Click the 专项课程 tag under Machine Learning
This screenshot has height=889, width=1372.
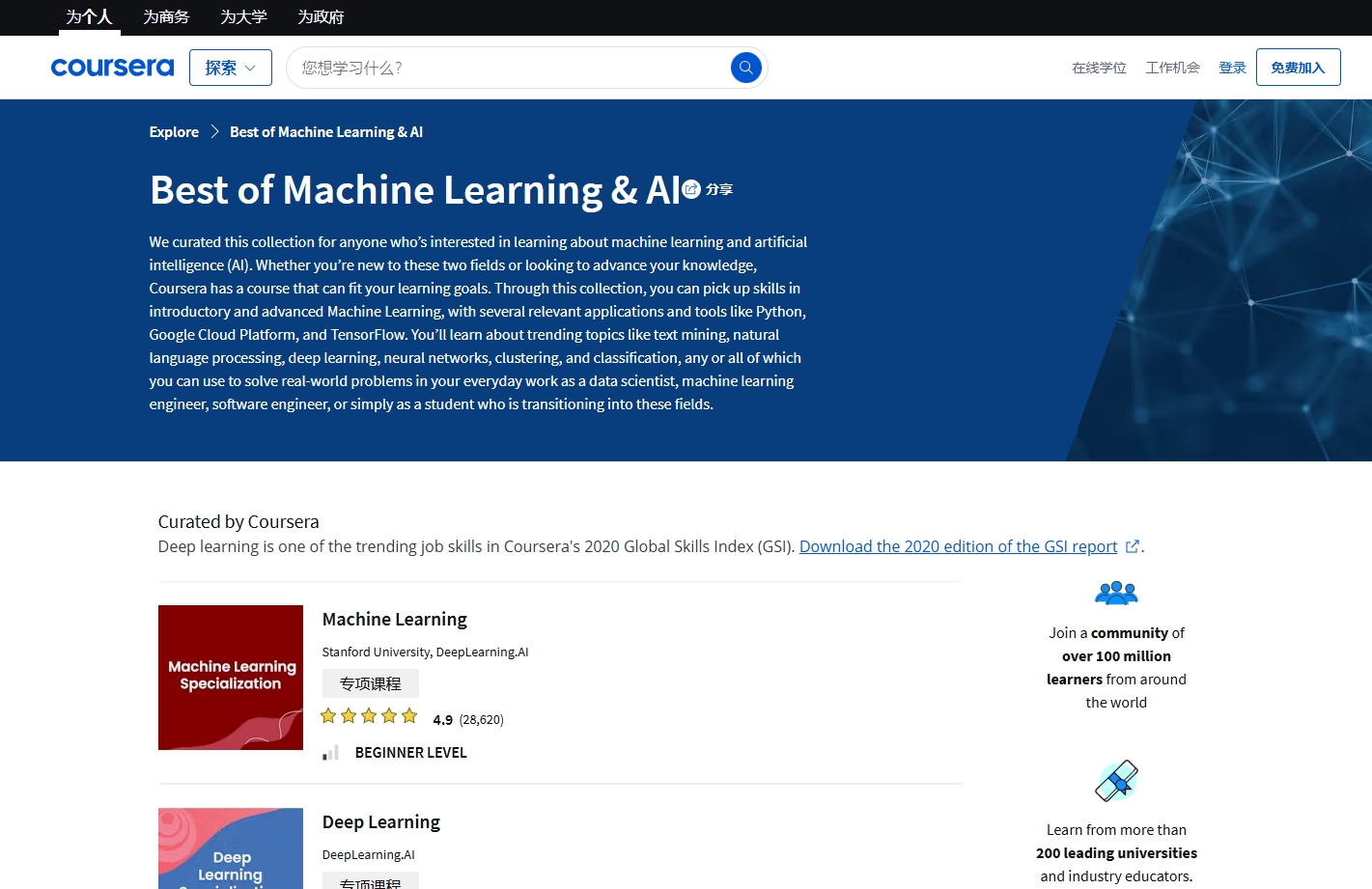click(x=371, y=683)
